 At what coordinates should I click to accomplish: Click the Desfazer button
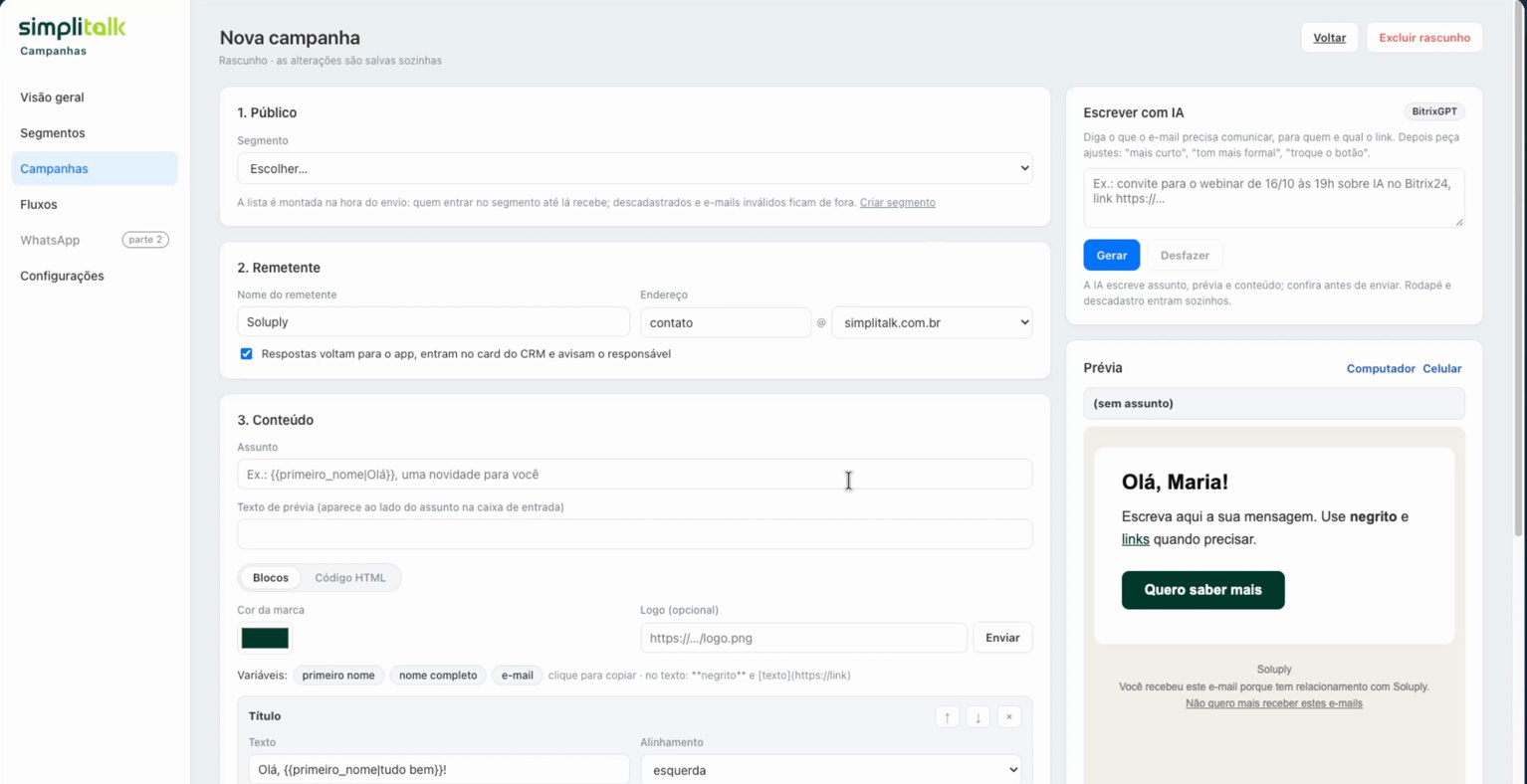coord(1185,256)
